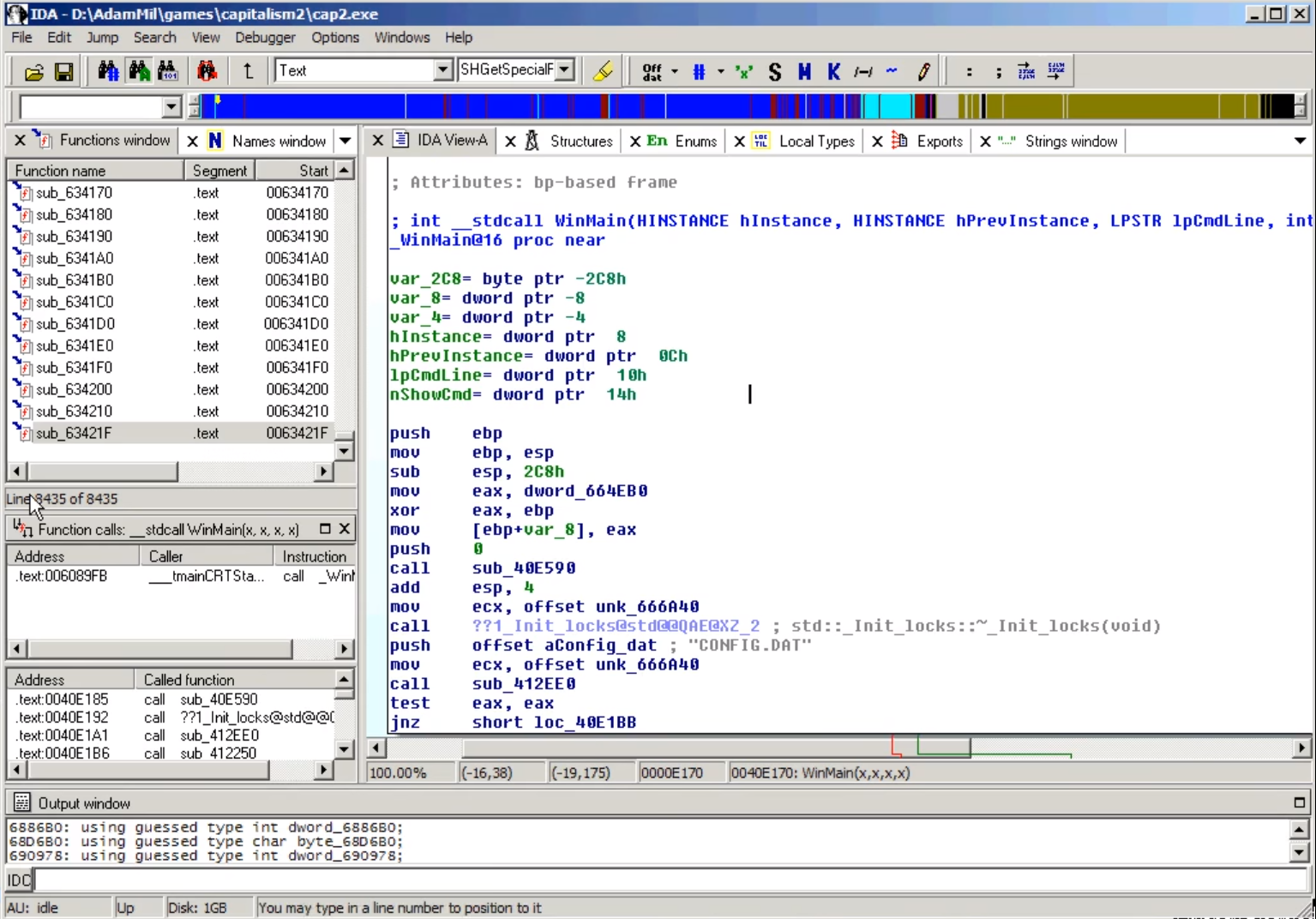The width and height of the screenshot is (1316, 919).
Task: Switch to the Structures tab
Action: coord(570,141)
